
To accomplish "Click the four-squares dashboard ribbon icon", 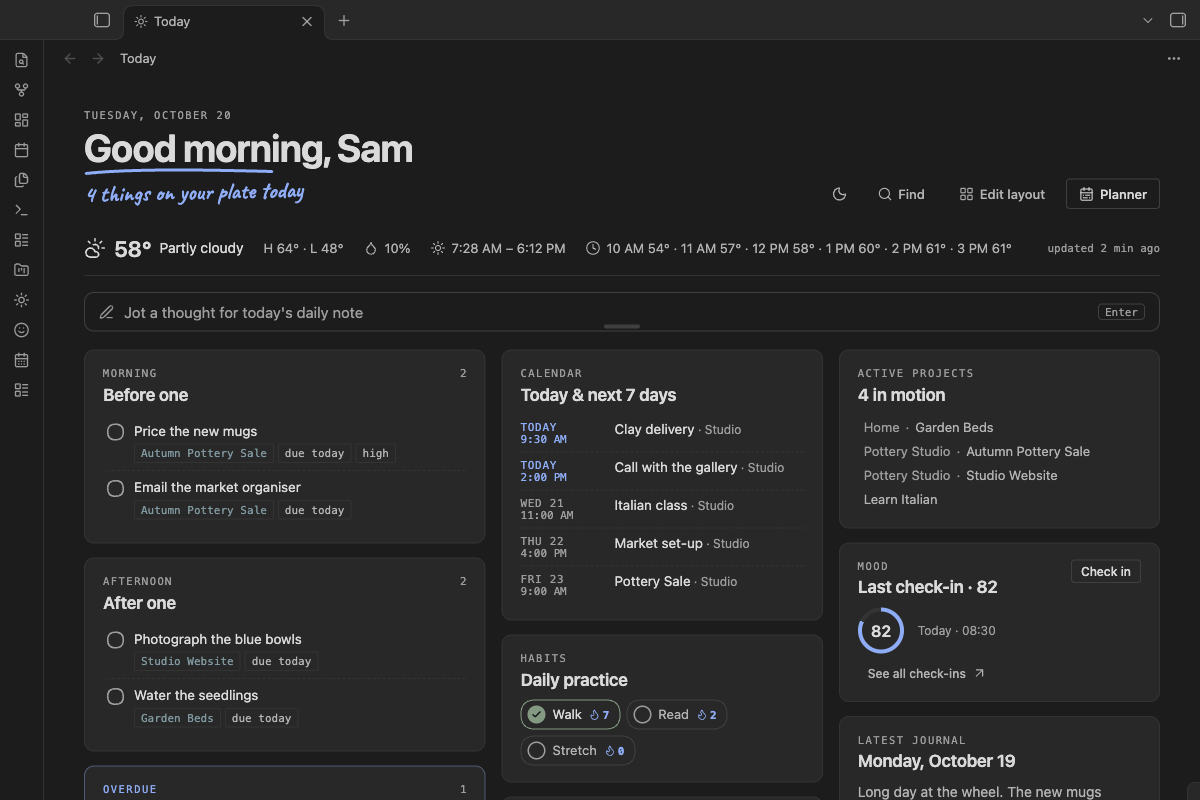I will (22, 120).
